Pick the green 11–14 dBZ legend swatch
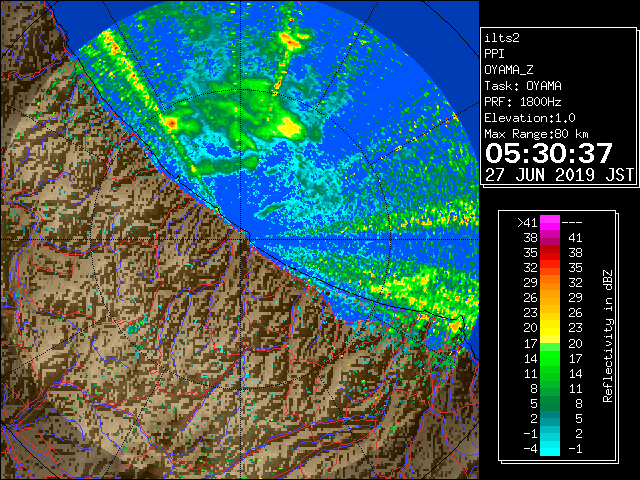This screenshot has height=480, width=640. (550, 373)
